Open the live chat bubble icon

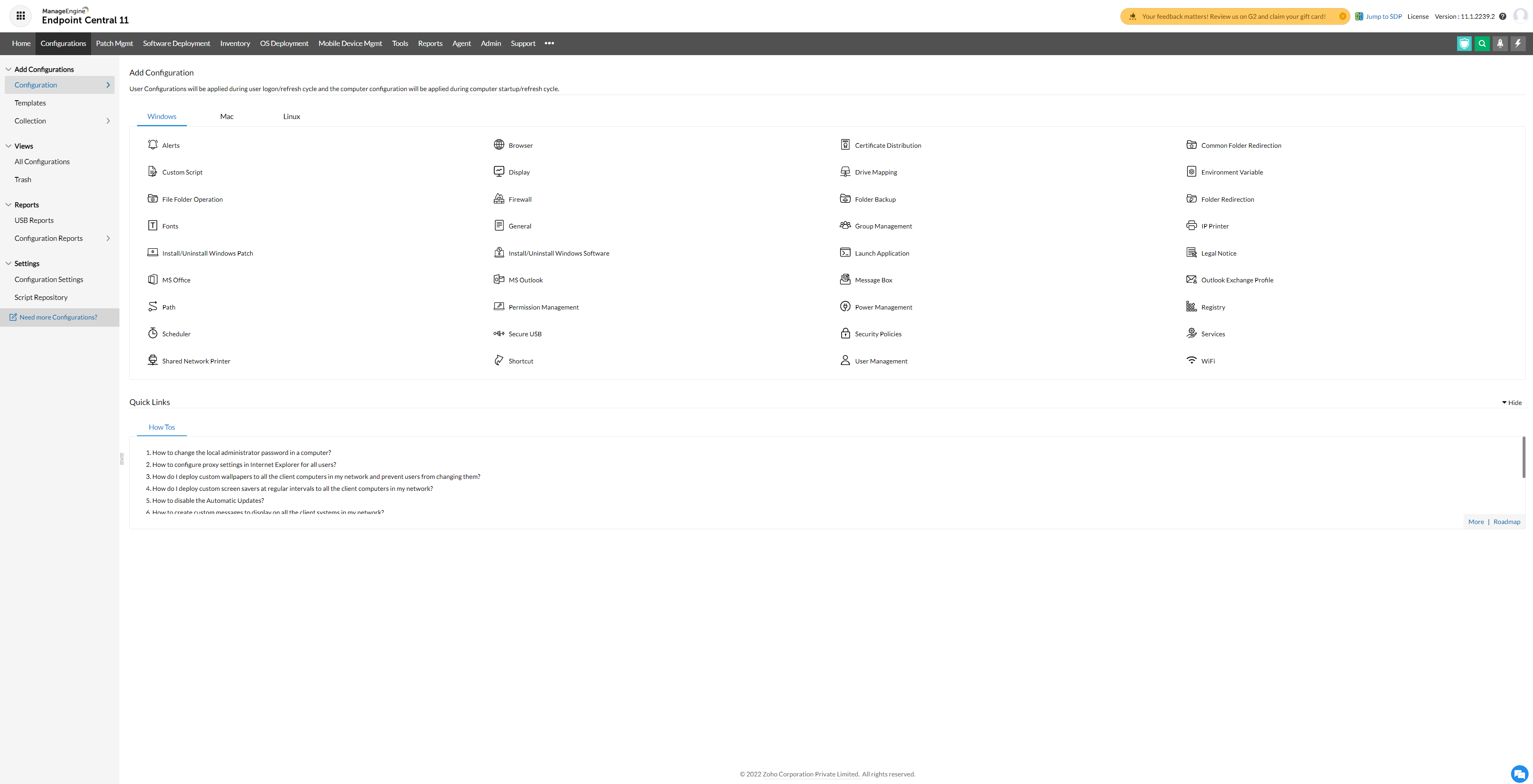click(x=1519, y=774)
